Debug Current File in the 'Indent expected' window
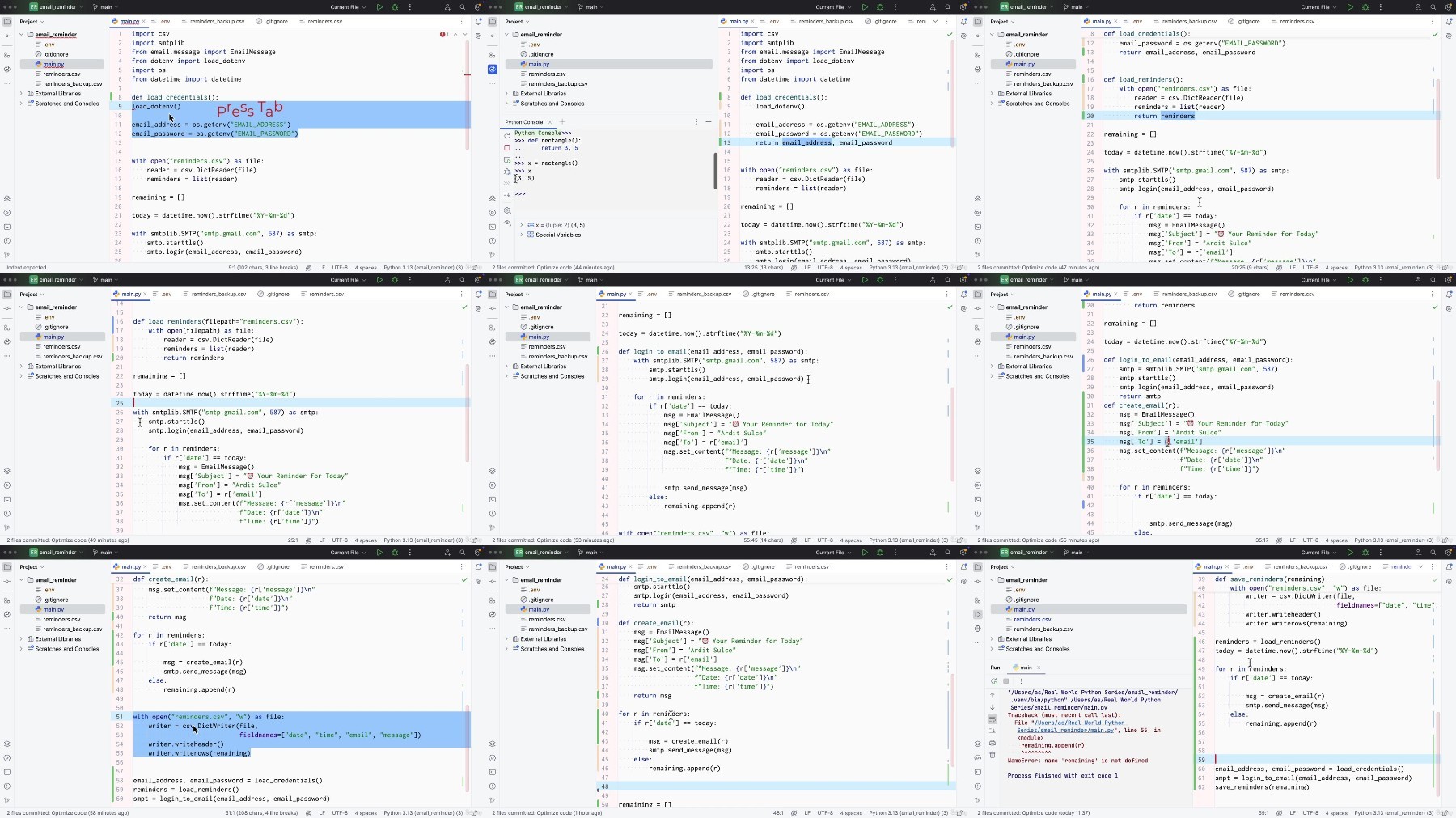This screenshot has height=818, width=1456. click(x=395, y=7)
